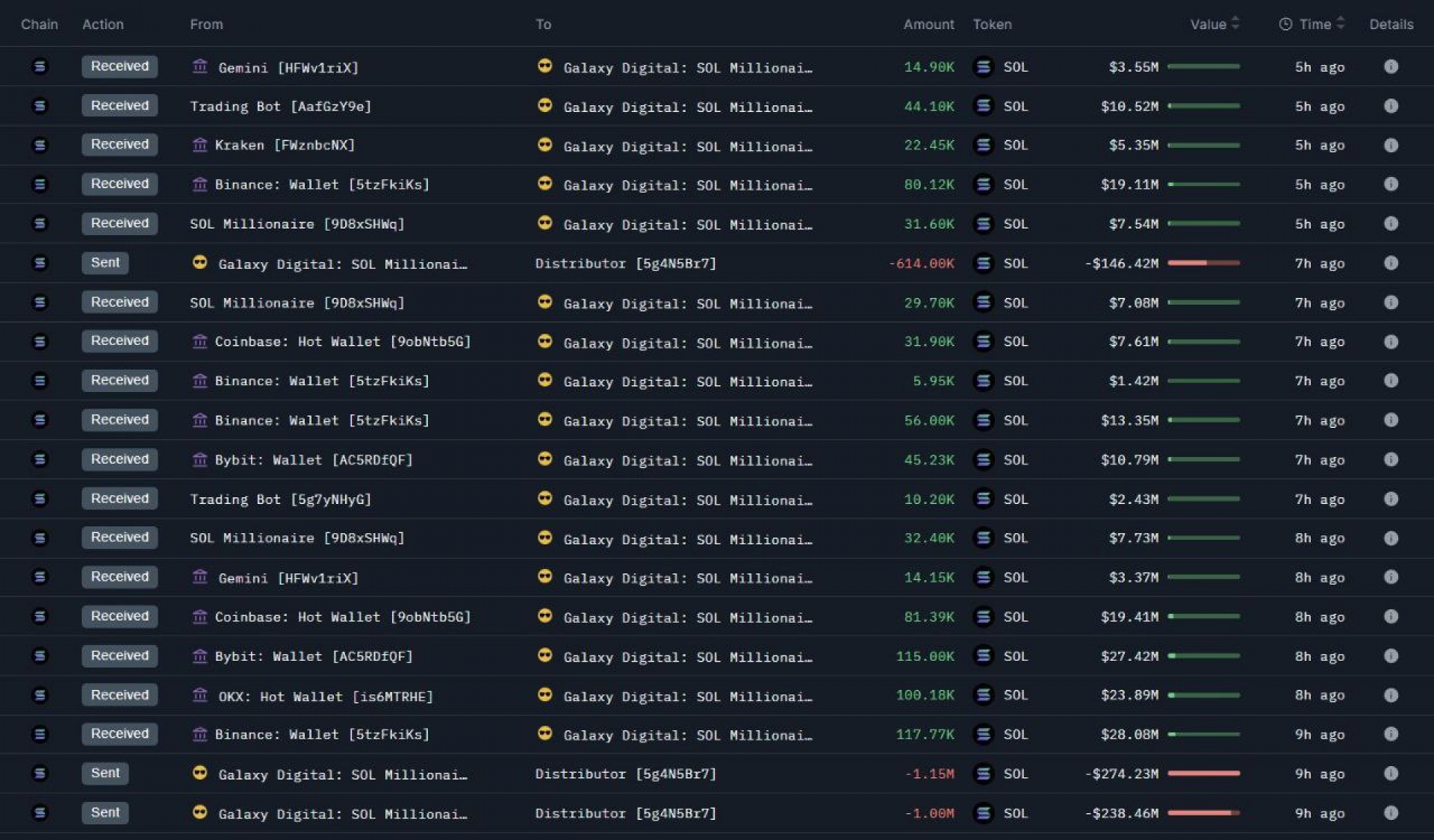
Task: Open Distributor [5g4N5Br7] link in 7h row
Action: [x=625, y=264]
